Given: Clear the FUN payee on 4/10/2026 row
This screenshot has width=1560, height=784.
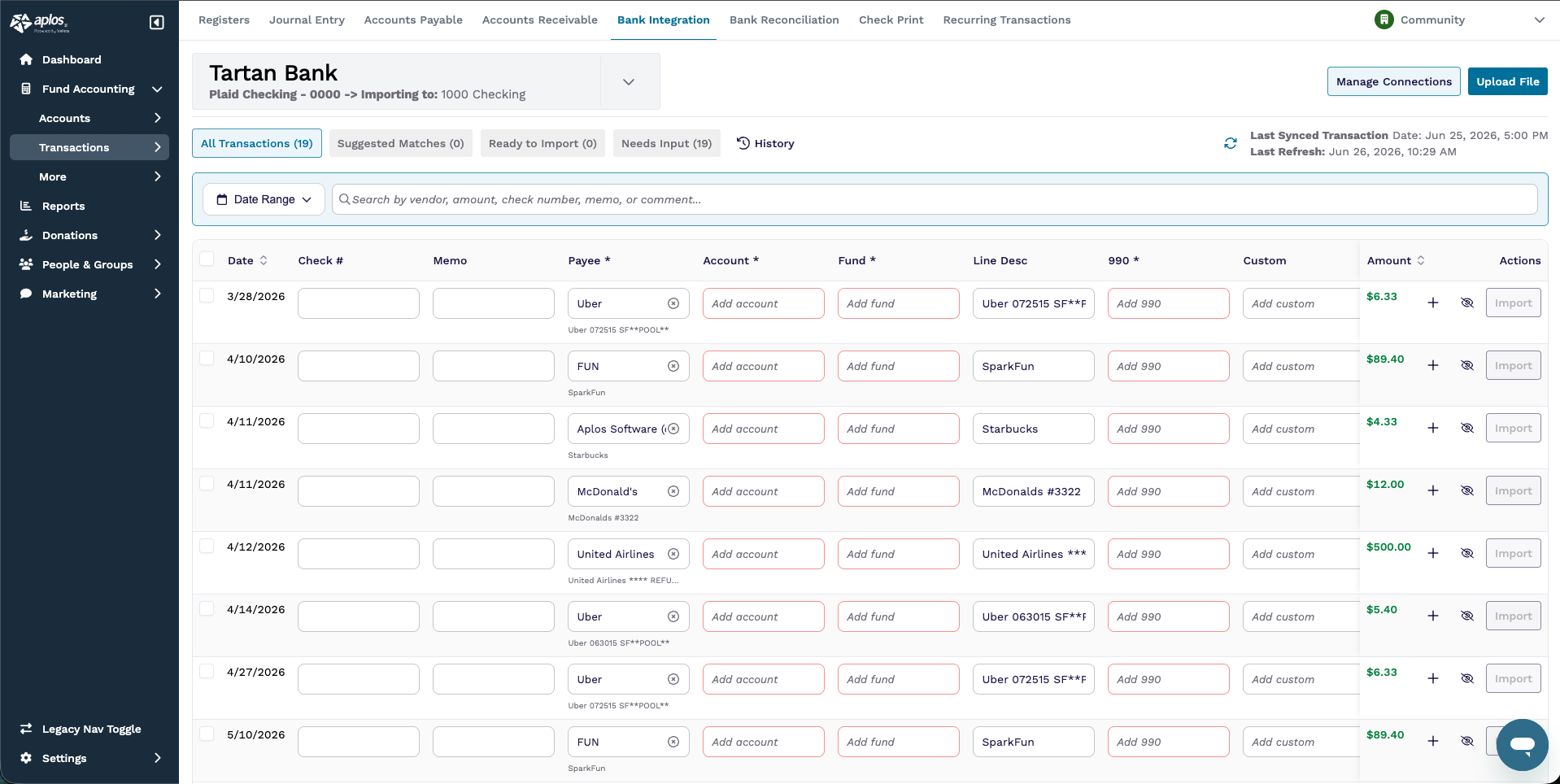Looking at the screenshot, I should pos(673,366).
